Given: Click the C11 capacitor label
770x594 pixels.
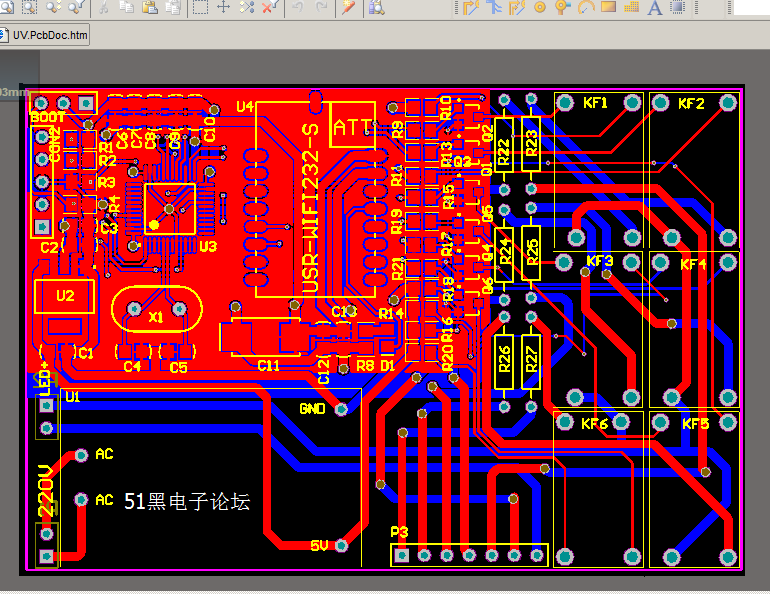Looking at the screenshot, I should (269, 365).
